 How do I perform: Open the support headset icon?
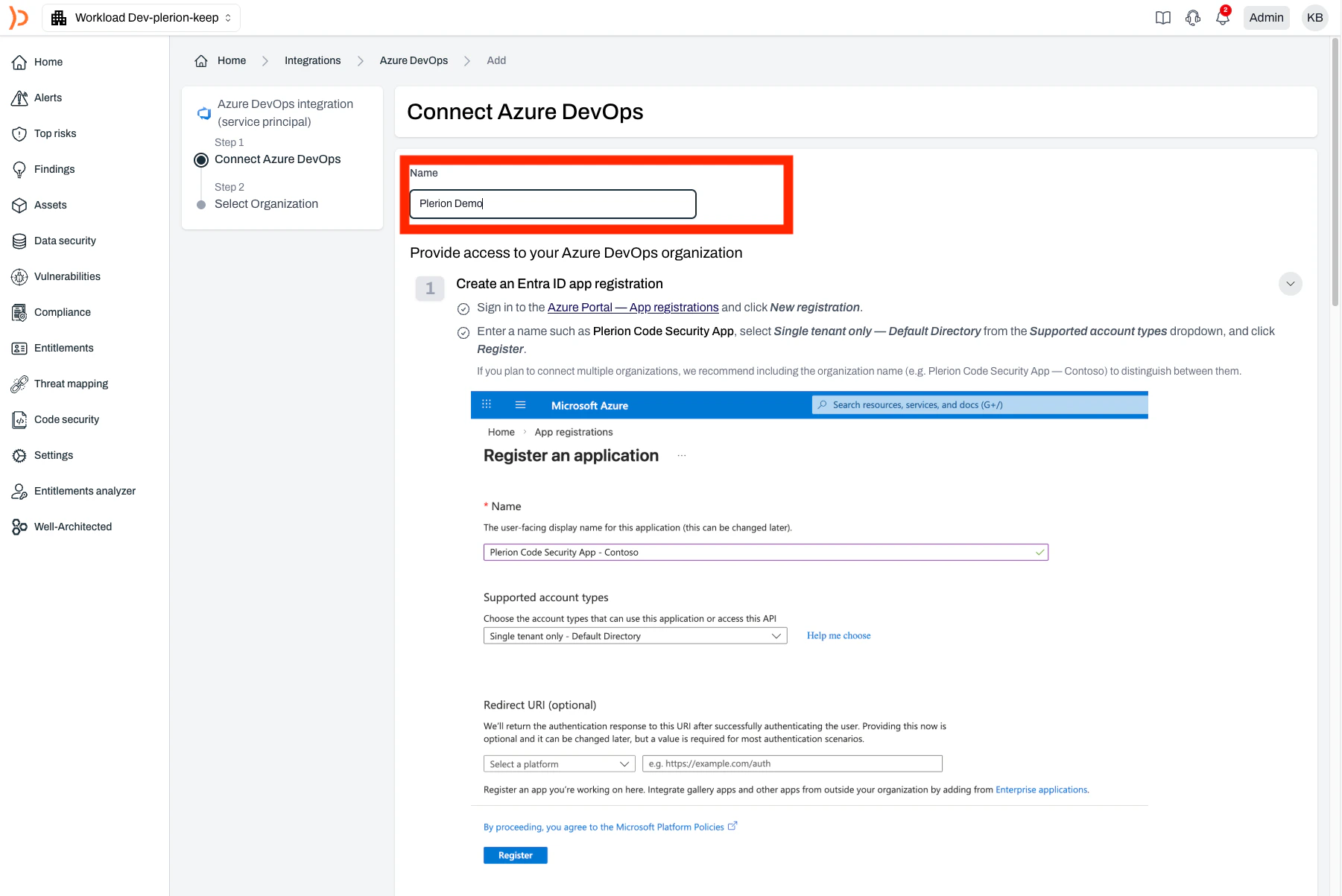(x=1193, y=17)
